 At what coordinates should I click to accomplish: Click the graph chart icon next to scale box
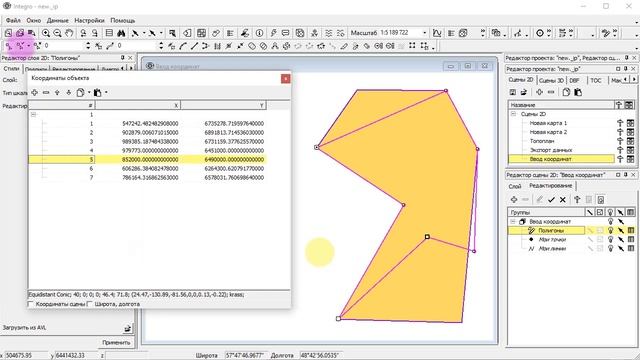pyautogui.click(x=437, y=33)
